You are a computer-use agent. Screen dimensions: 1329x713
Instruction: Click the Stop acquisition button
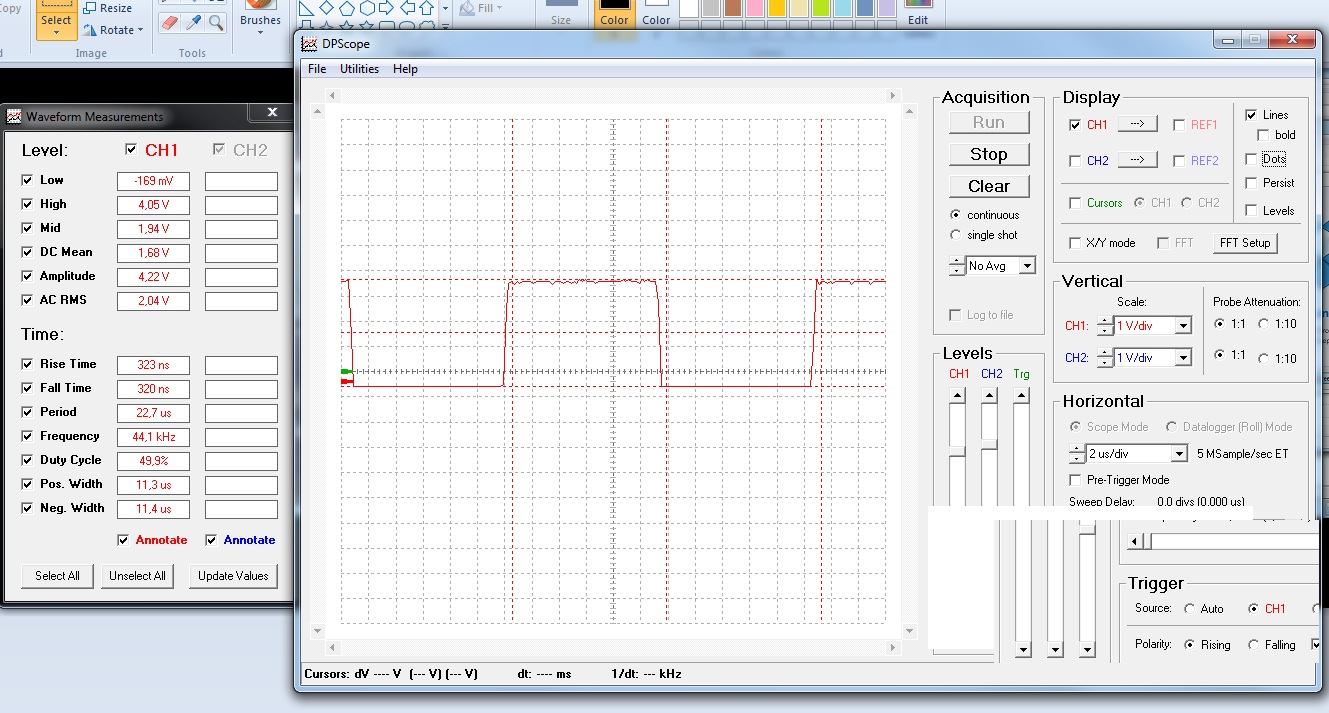click(x=989, y=154)
